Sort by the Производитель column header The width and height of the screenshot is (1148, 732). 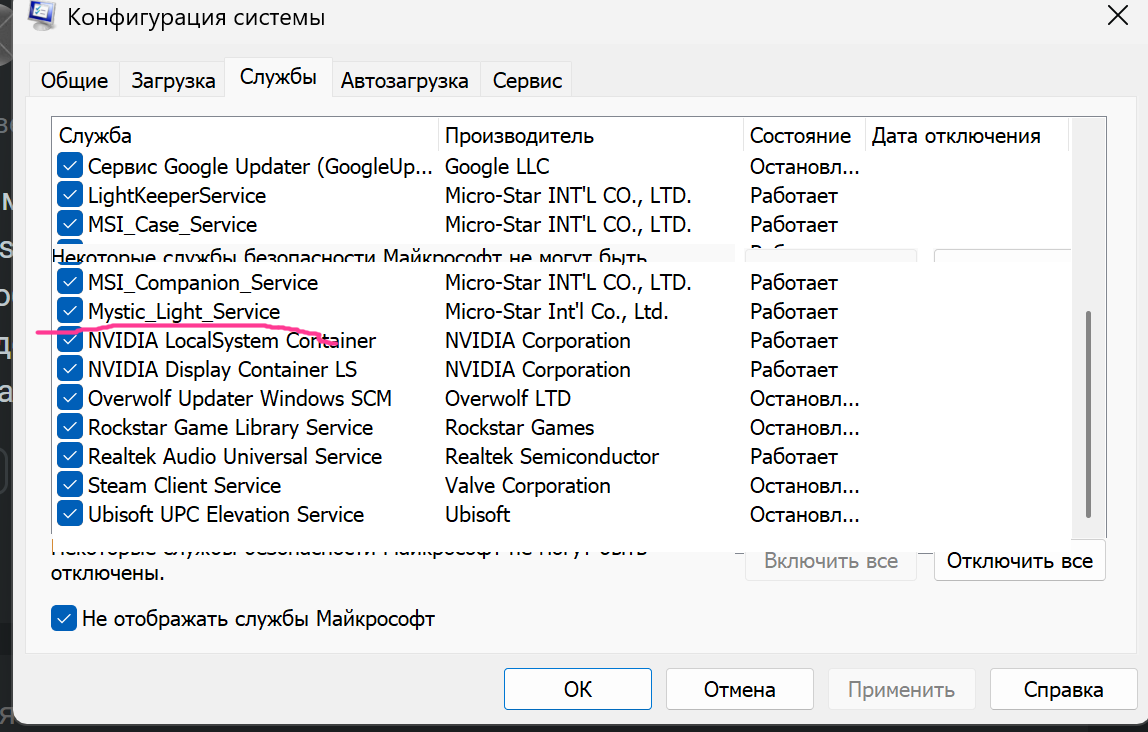coord(590,136)
